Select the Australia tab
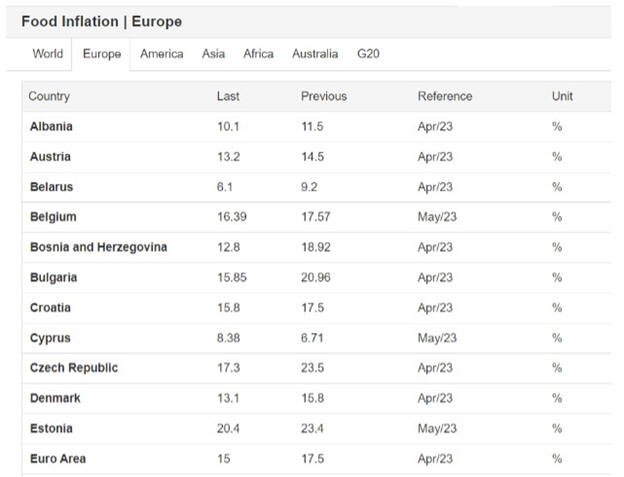The height and width of the screenshot is (477, 624). pos(315,54)
